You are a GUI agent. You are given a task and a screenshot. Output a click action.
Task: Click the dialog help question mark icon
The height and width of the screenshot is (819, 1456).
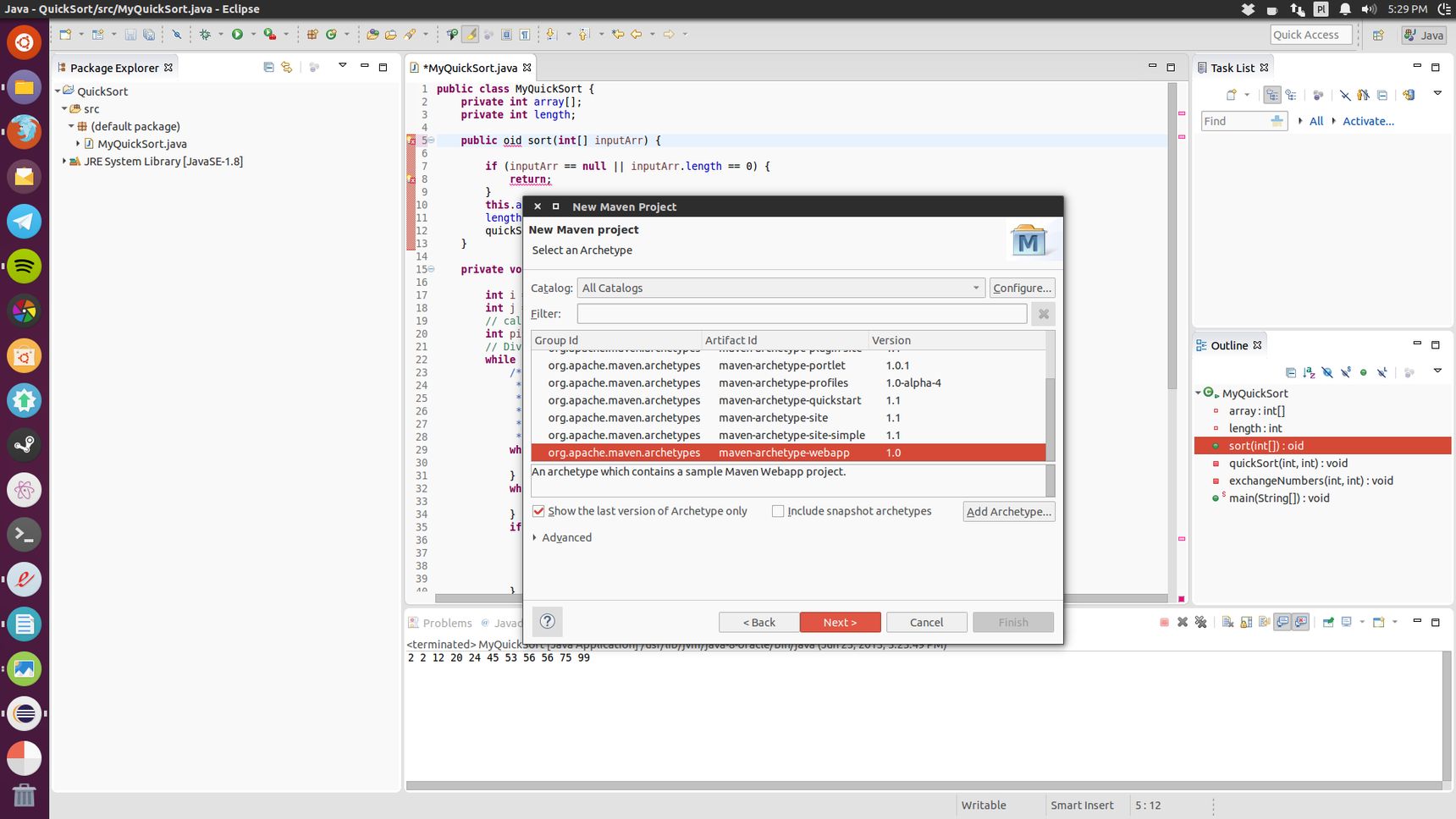tap(548, 622)
